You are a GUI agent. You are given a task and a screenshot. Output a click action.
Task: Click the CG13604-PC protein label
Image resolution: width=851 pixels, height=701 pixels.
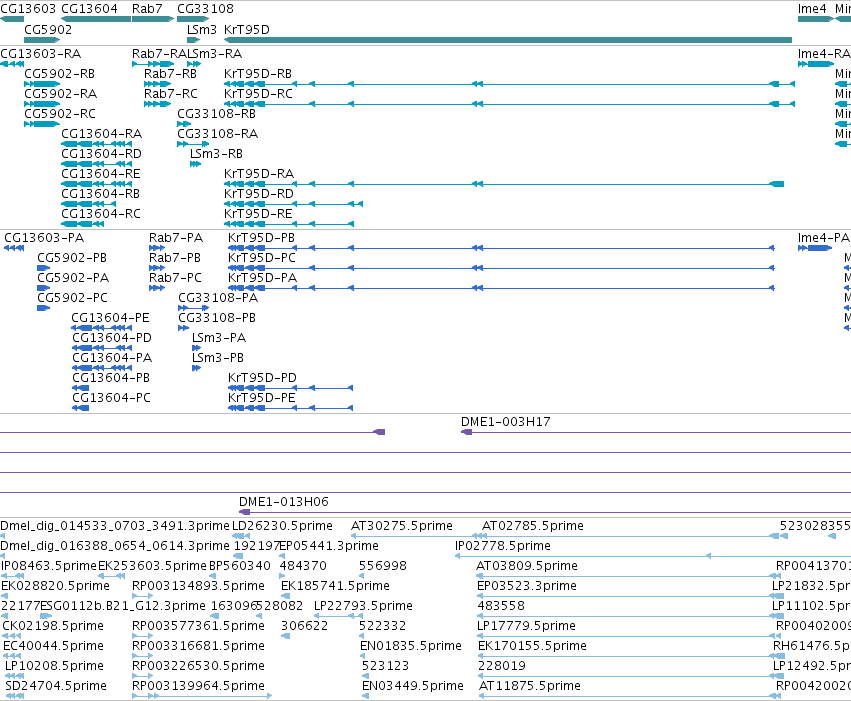[x=111, y=398]
